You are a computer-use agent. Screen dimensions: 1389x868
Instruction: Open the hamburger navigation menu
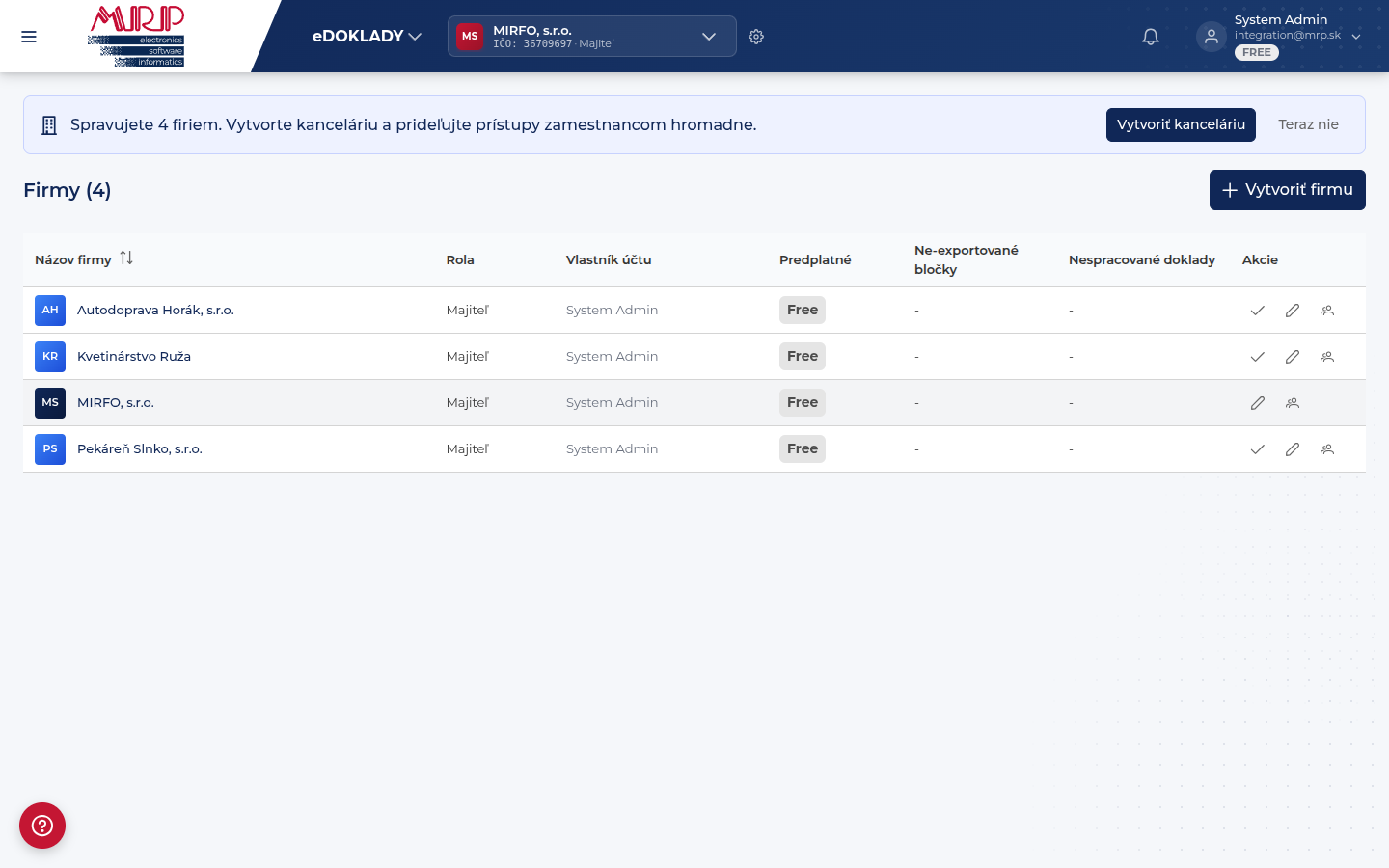click(x=29, y=37)
